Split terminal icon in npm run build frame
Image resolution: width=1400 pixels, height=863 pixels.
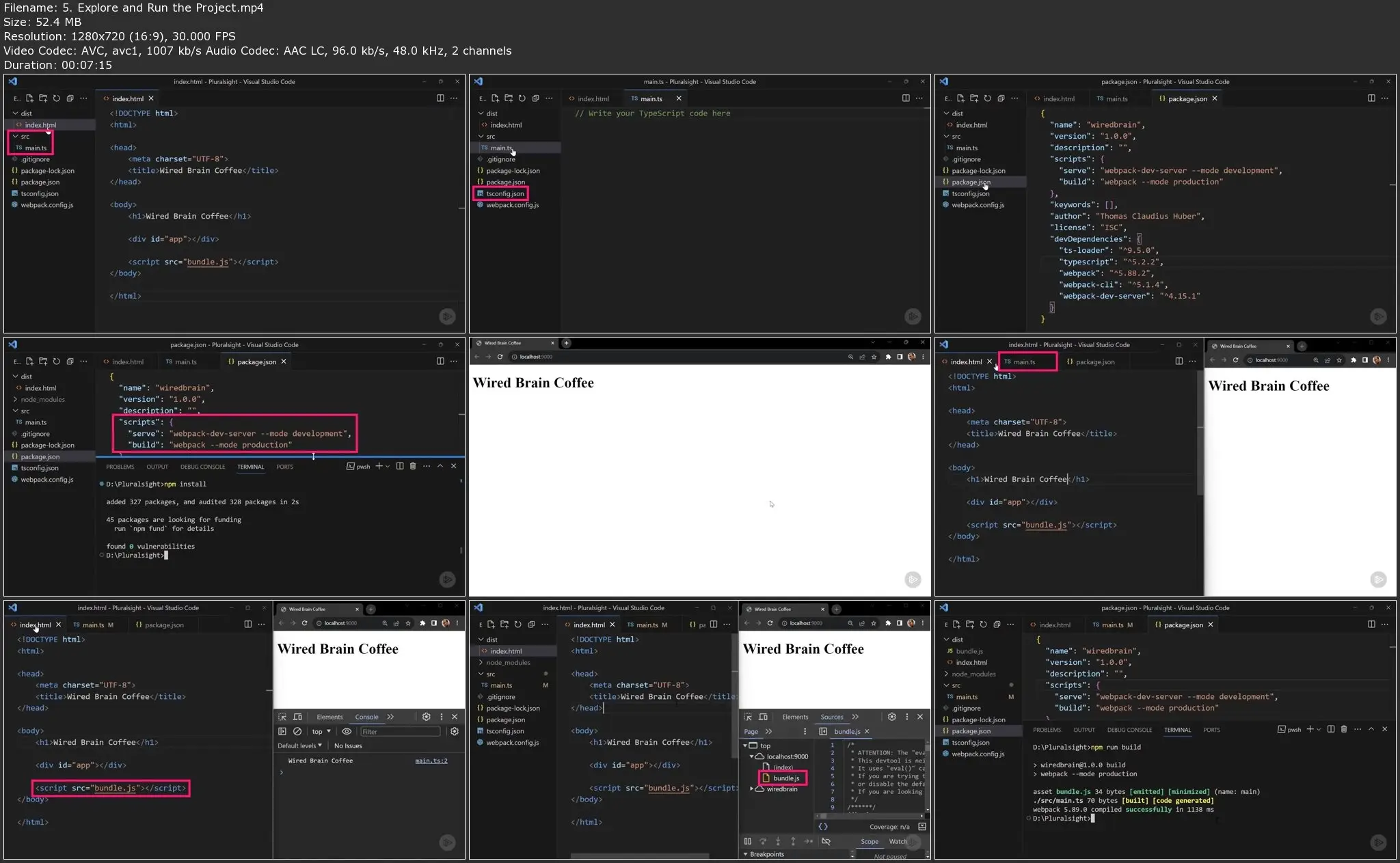pyautogui.click(x=1331, y=729)
